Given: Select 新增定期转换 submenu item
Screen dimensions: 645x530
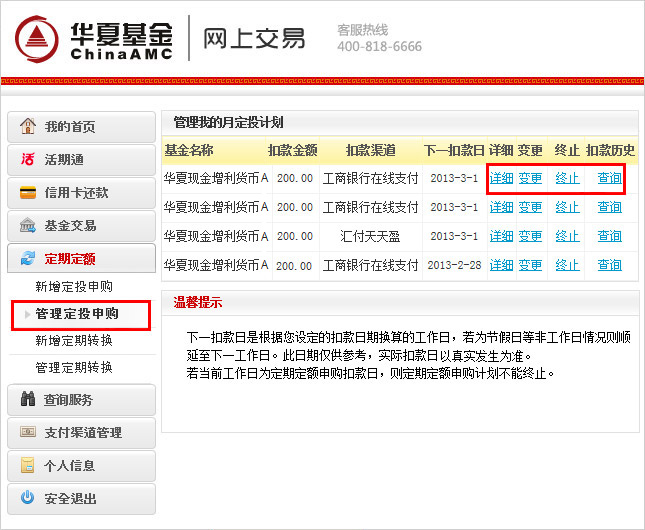Looking at the screenshot, I should 74,340.
